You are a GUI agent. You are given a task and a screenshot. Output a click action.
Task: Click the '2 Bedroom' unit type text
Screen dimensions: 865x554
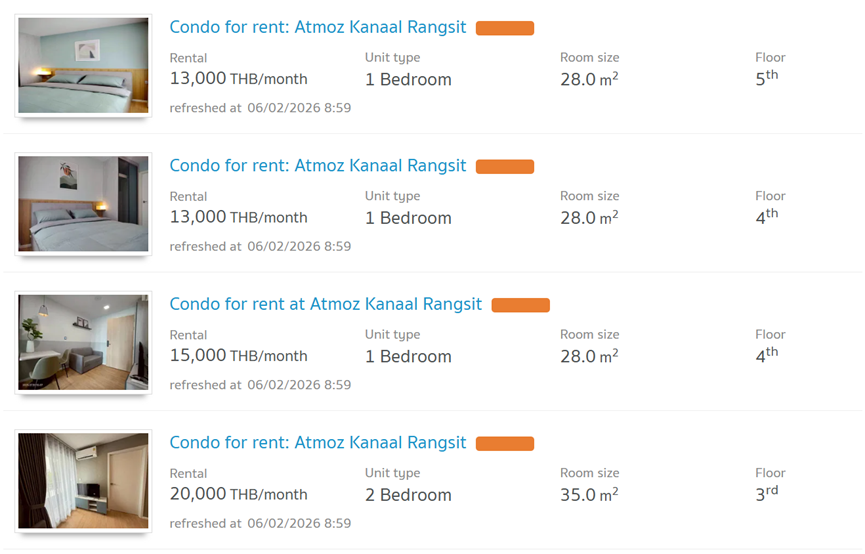point(408,495)
